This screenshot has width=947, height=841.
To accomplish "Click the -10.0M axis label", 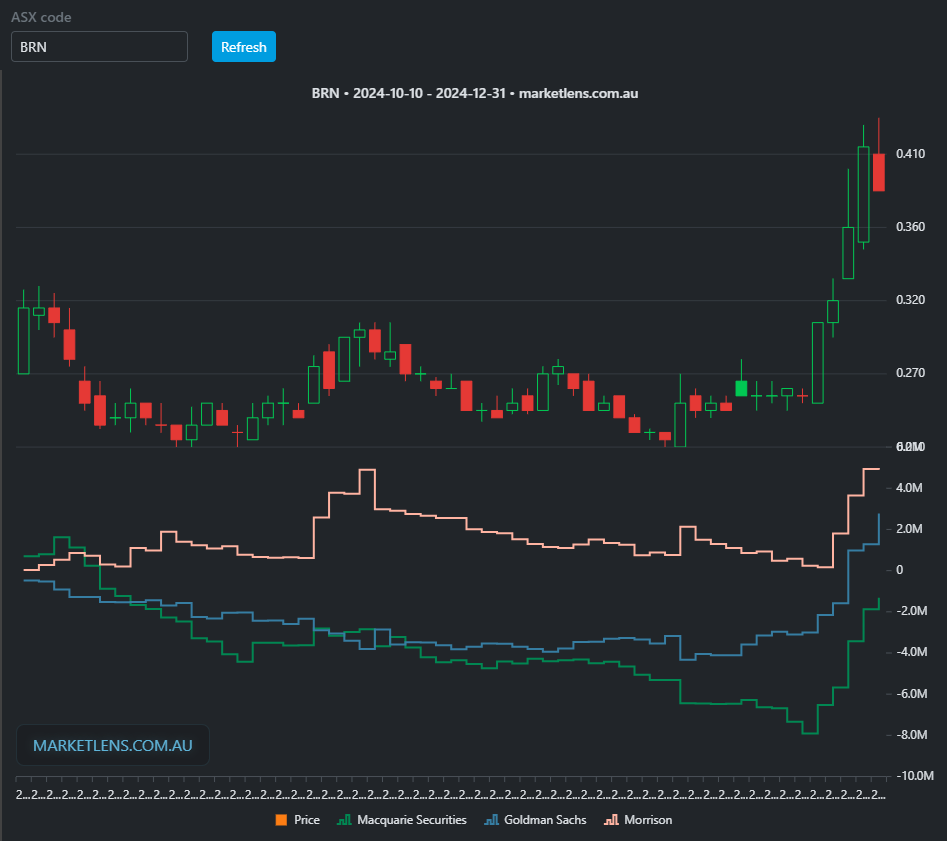I will point(915,776).
